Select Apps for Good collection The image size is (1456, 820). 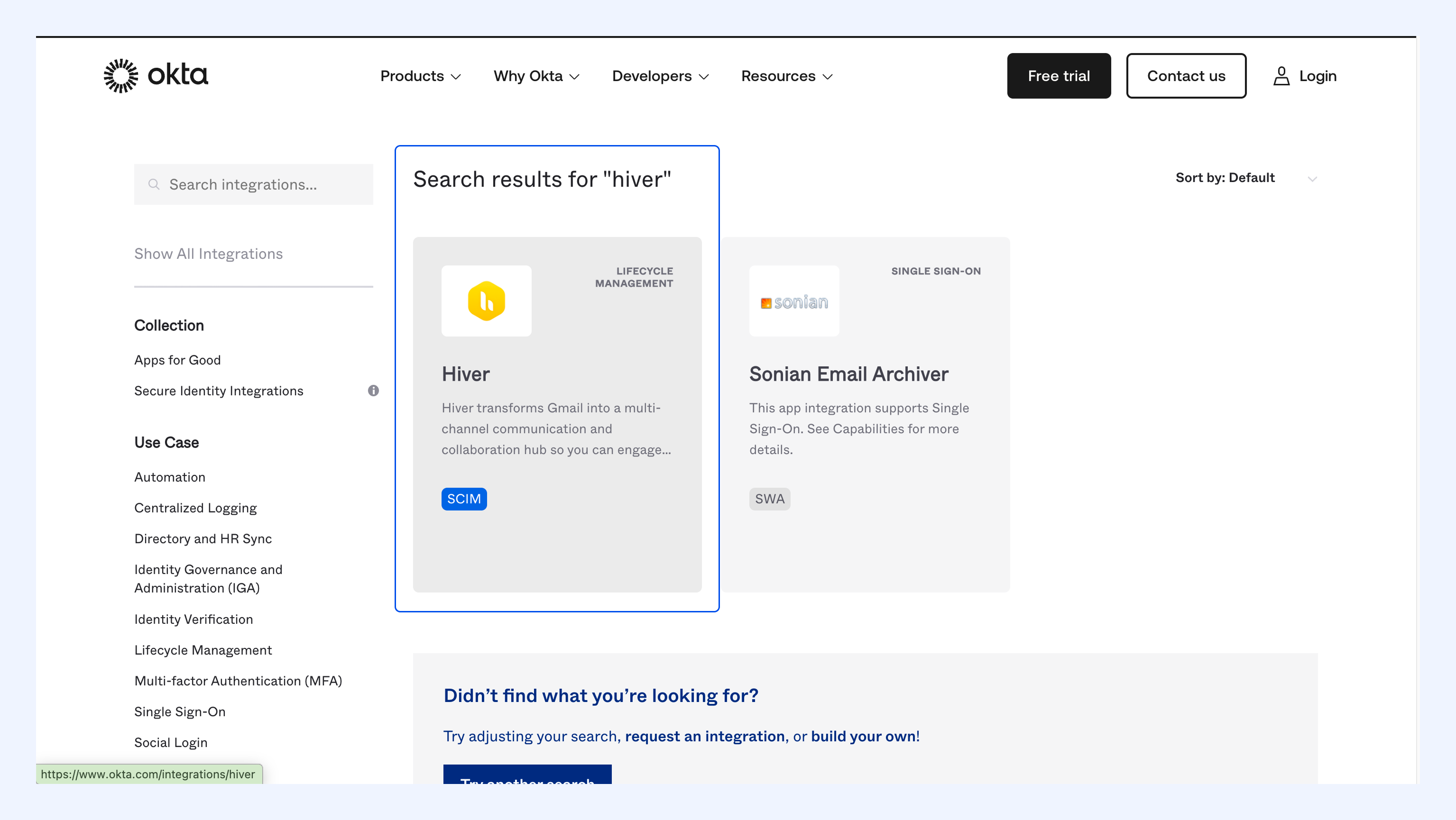click(x=177, y=360)
